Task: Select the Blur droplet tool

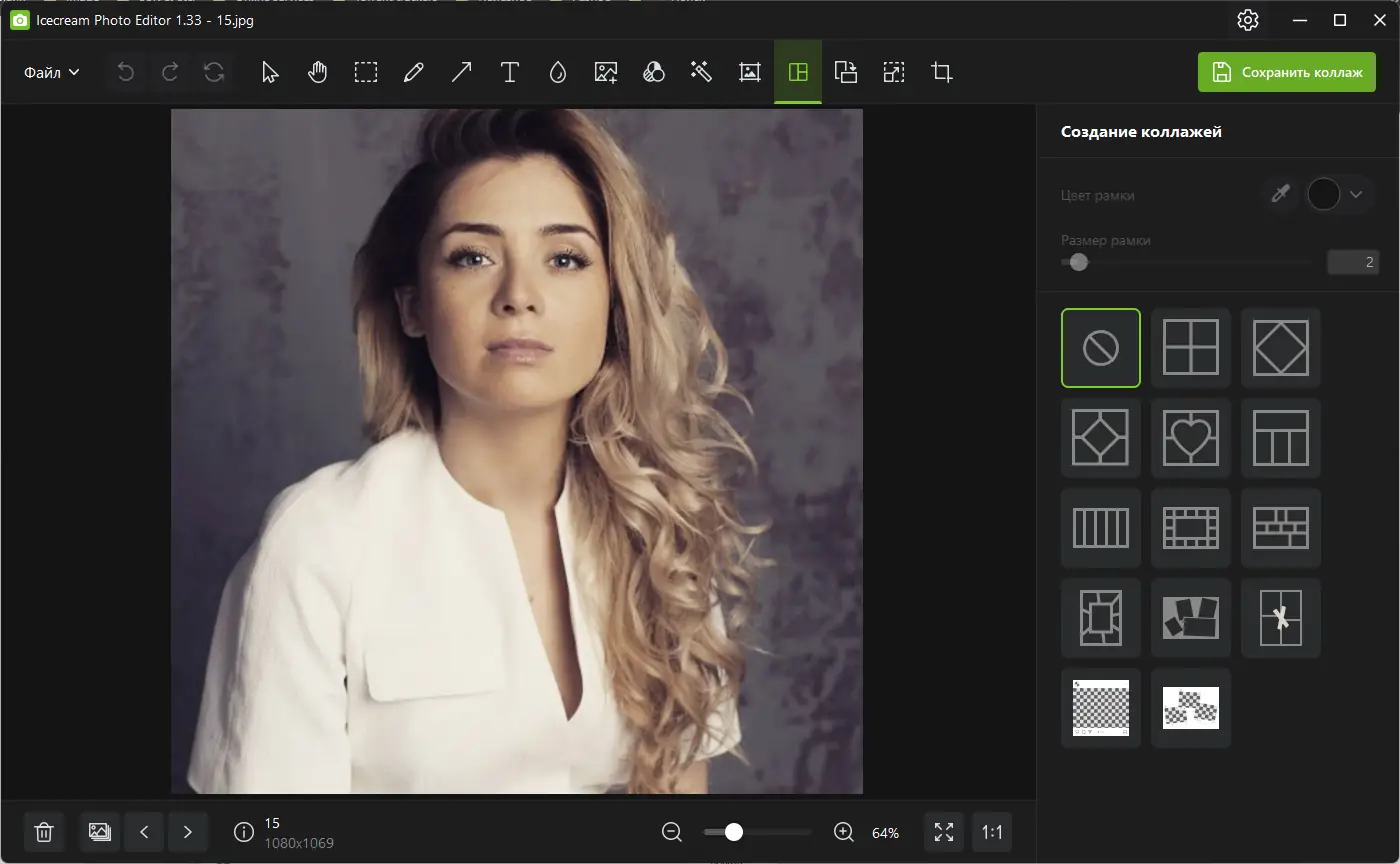Action: tap(558, 72)
